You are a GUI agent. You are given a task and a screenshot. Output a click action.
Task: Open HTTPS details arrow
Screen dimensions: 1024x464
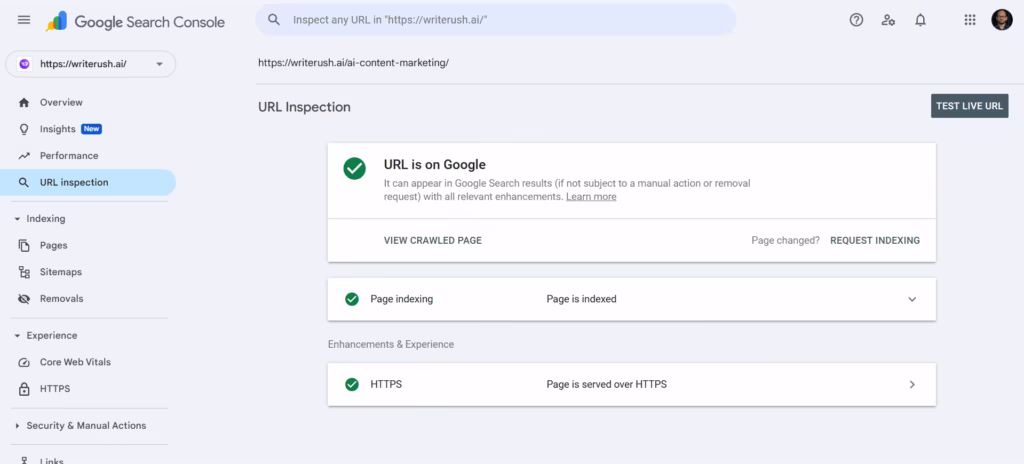coord(912,385)
